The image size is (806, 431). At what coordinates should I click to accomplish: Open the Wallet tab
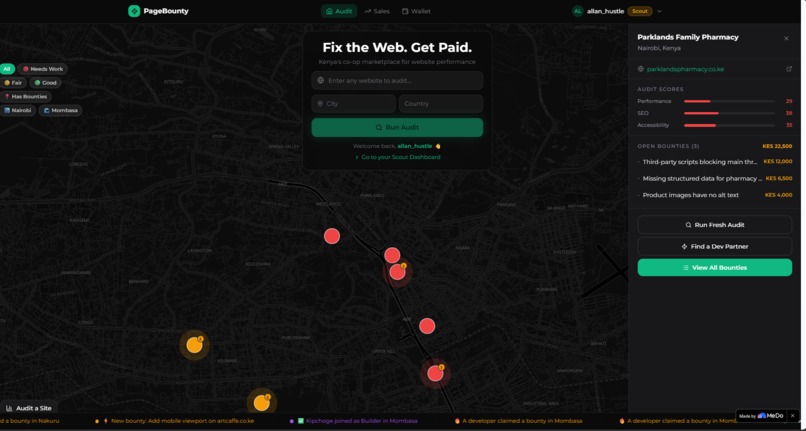(416, 11)
